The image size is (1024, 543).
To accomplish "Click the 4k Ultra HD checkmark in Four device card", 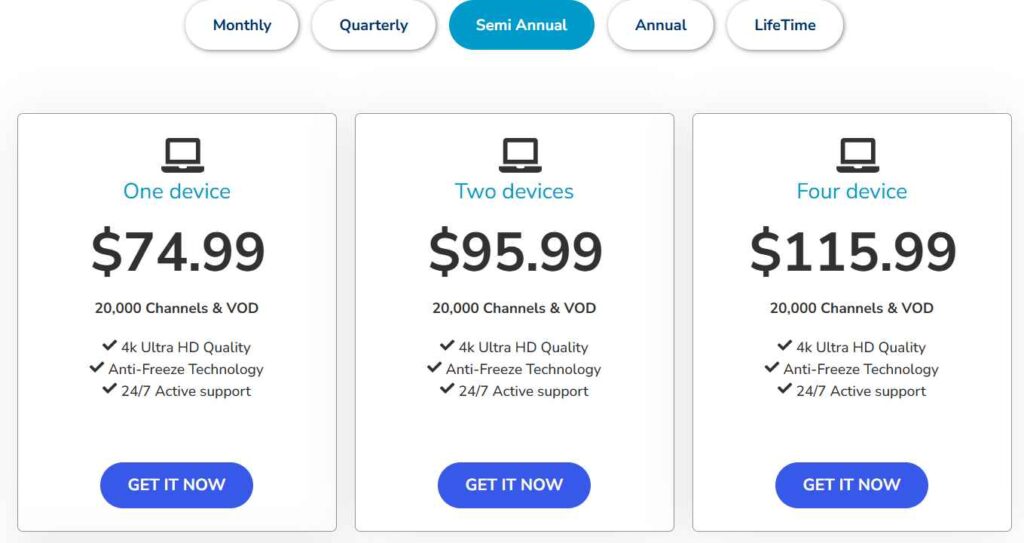I will coord(785,346).
